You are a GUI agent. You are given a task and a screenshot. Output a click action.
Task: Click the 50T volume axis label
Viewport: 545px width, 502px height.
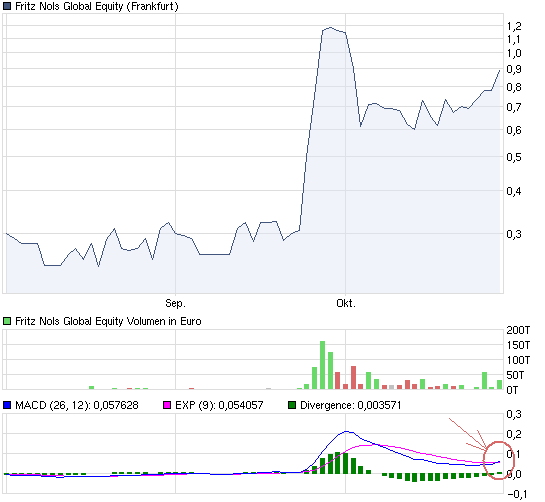pos(515,375)
